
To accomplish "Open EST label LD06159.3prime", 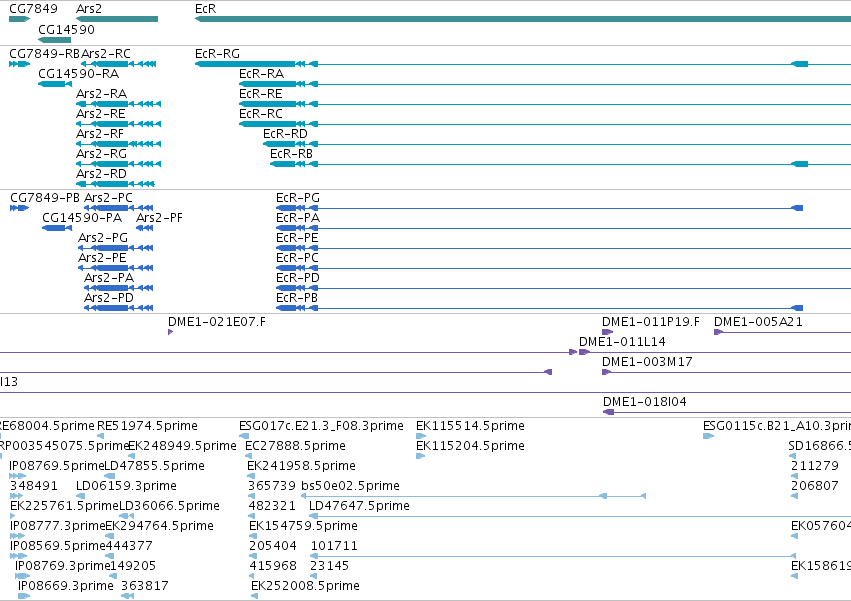I will click(x=126, y=487).
